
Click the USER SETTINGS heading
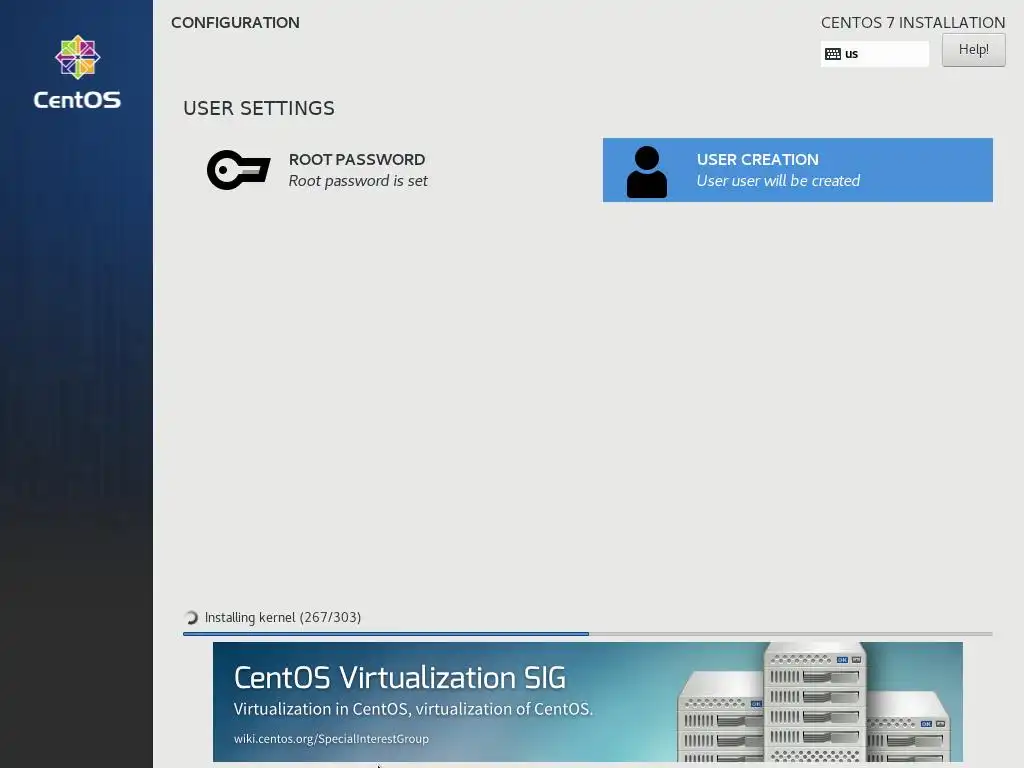click(259, 108)
